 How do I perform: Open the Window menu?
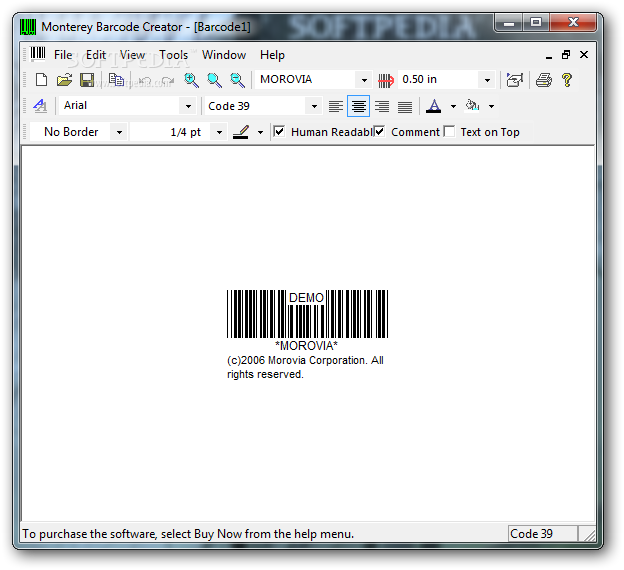pyautogui.click(x=224, y=55)
